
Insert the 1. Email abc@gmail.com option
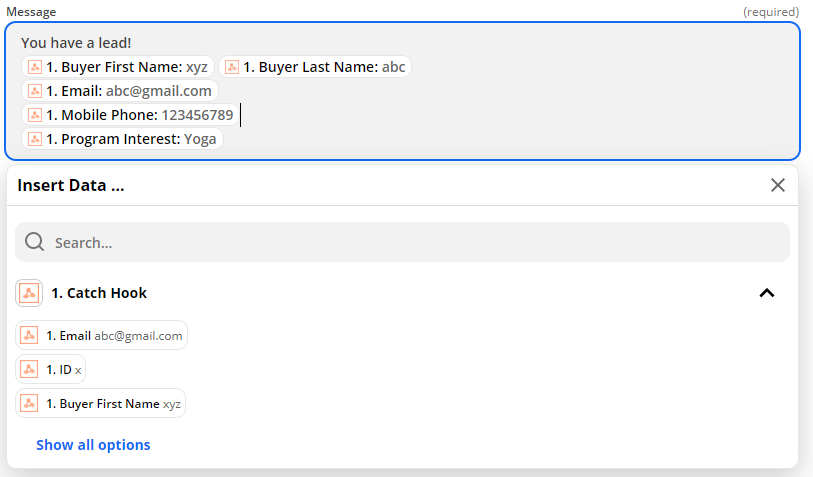pos(101,335)
